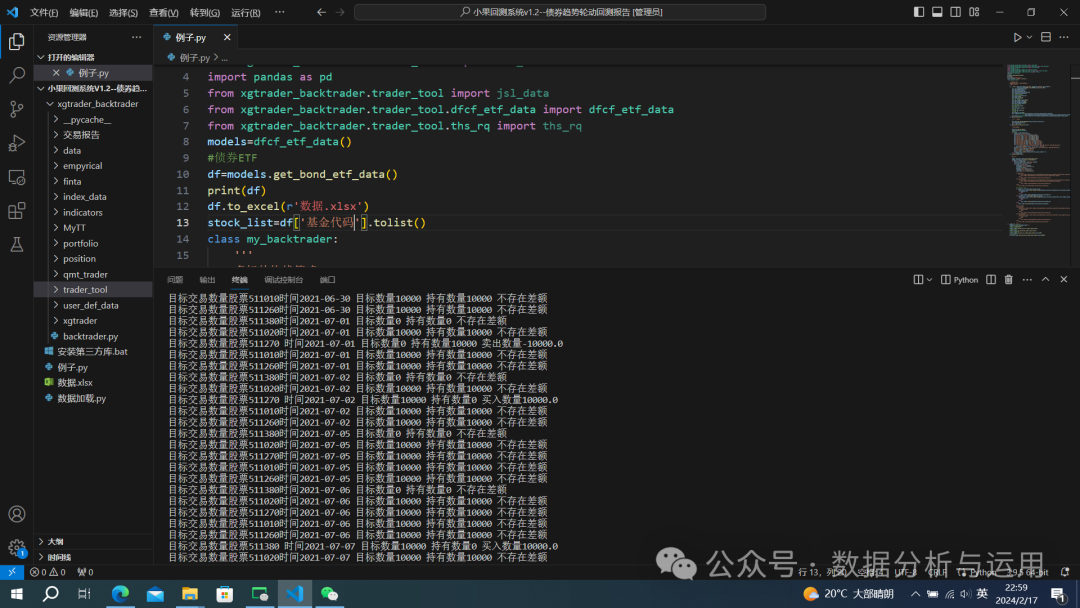Open File Explorer from the taskbar
1080x608 pixels.
pos(189,594)
